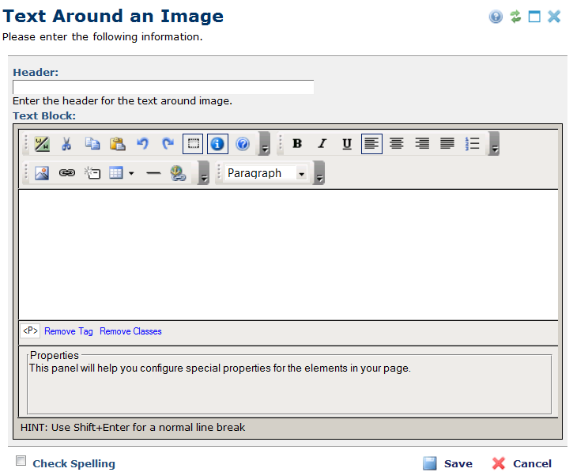Enable the Check Spelling checkbox

coord(21,461)
